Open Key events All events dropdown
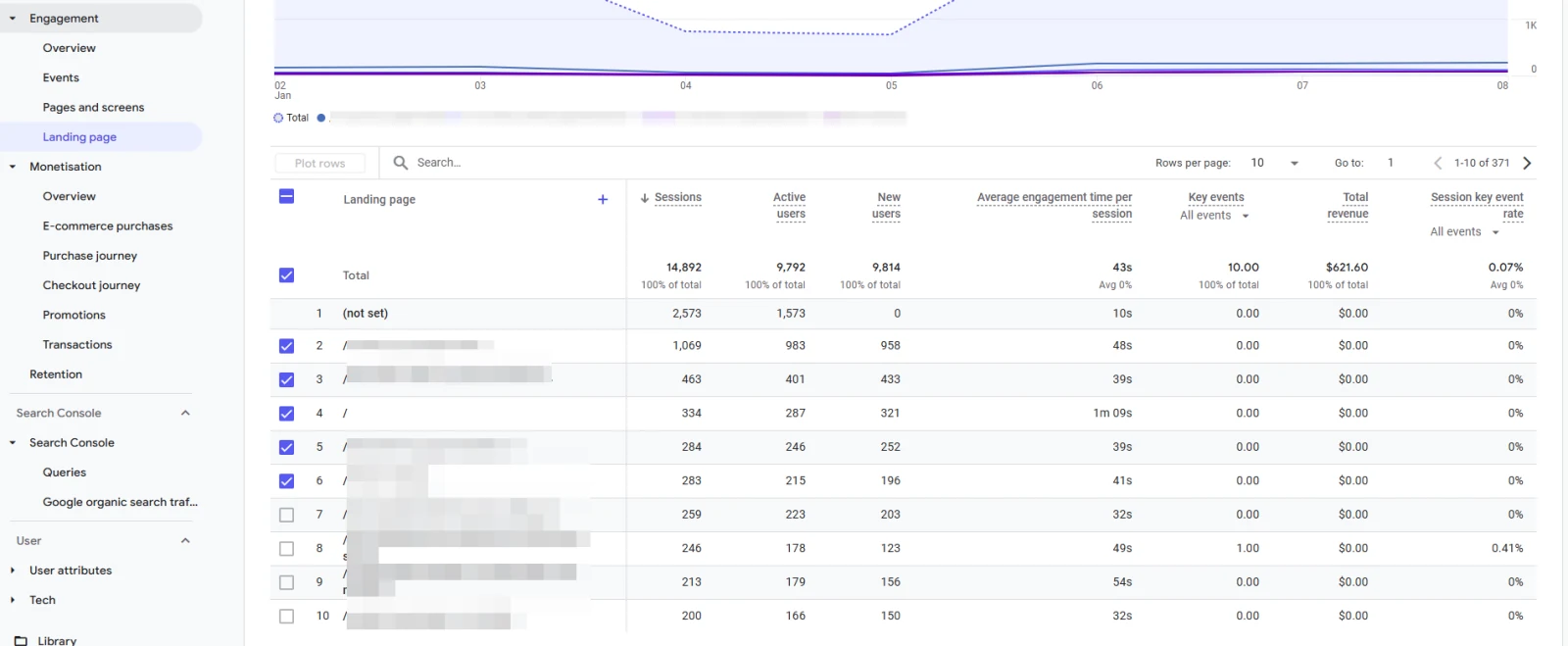1568x646 pixels. coord(1214,216)
